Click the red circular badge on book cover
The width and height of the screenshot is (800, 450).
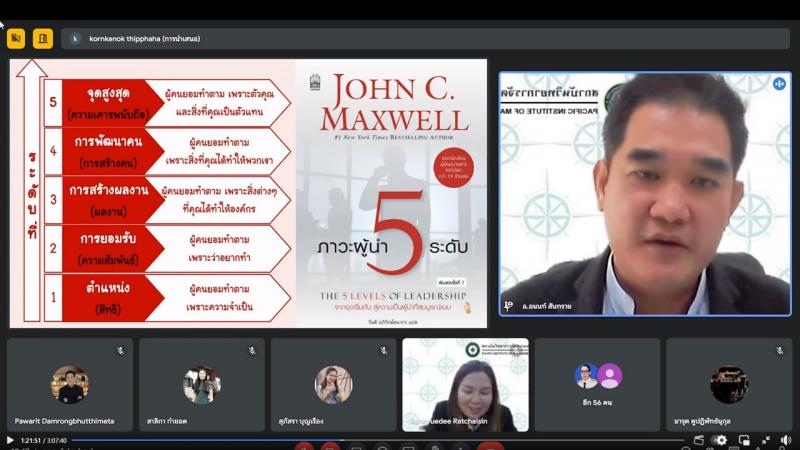pyautogui.click(x=454, y=167)
